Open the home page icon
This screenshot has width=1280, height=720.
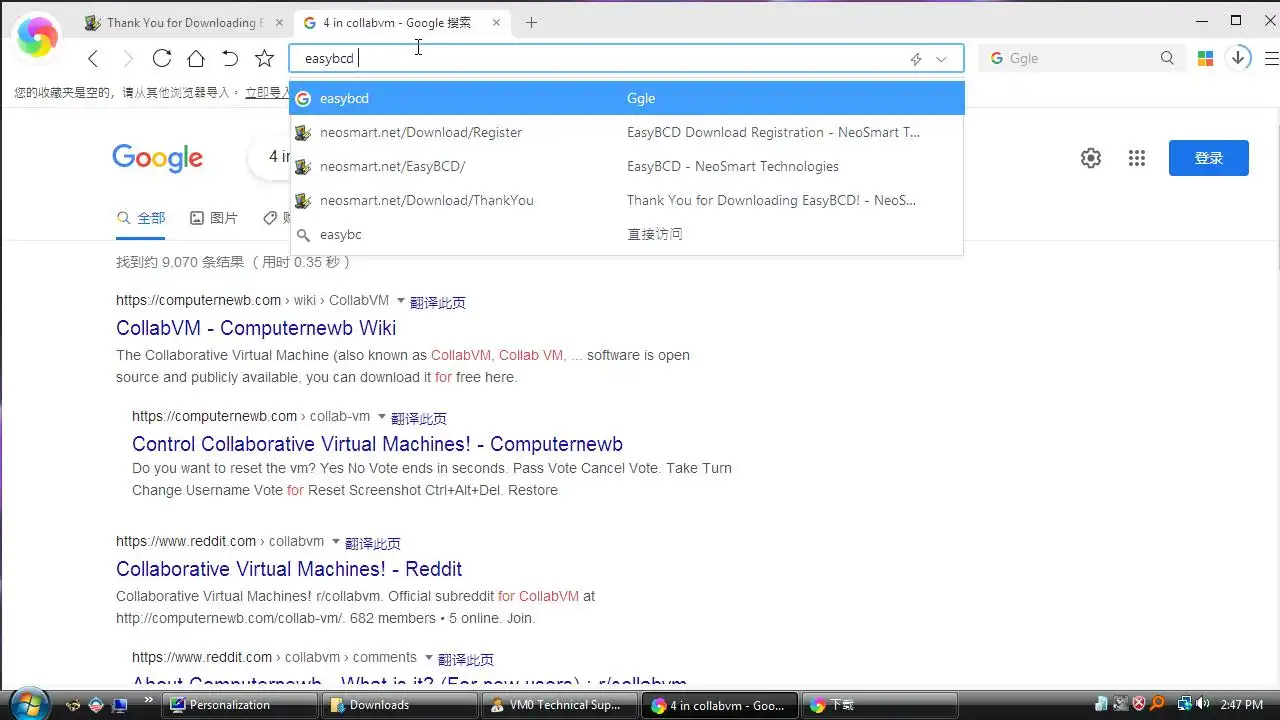(196, 59)
